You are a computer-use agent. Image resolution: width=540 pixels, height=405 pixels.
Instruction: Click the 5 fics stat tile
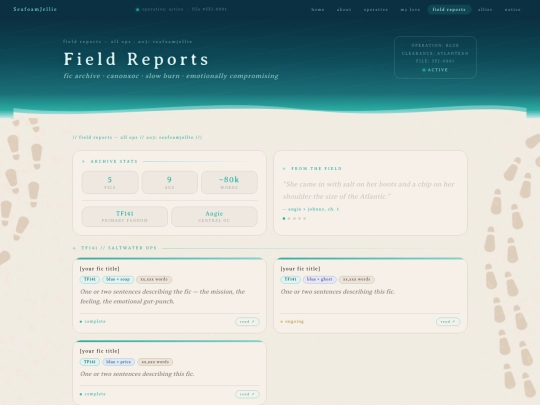pos(110,183)
